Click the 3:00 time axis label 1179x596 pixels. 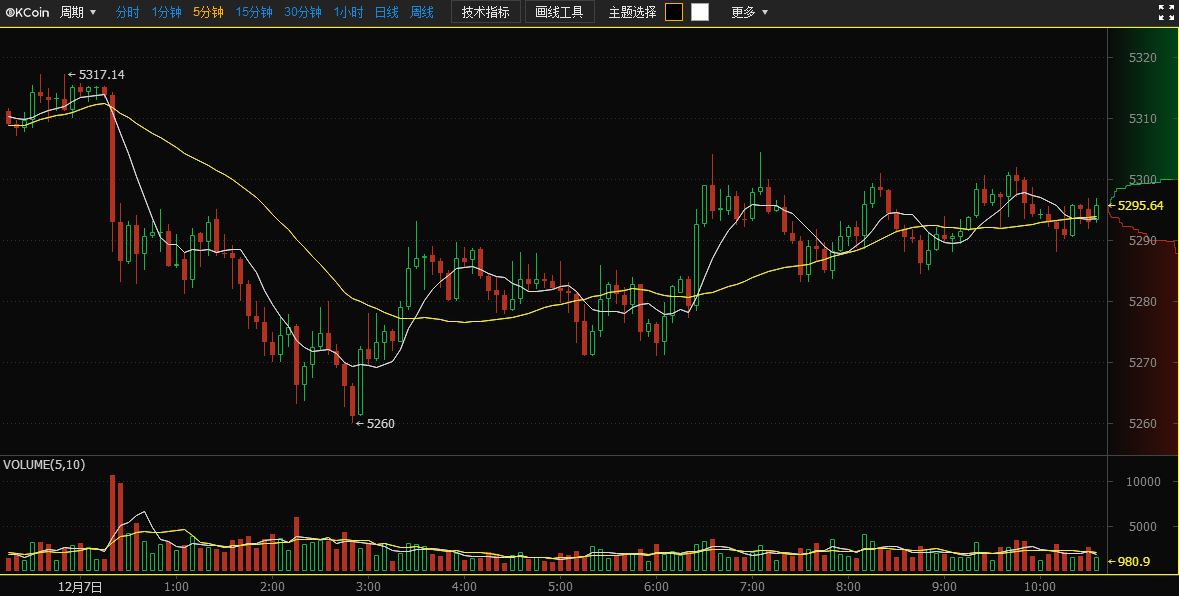tap(368, 586)
